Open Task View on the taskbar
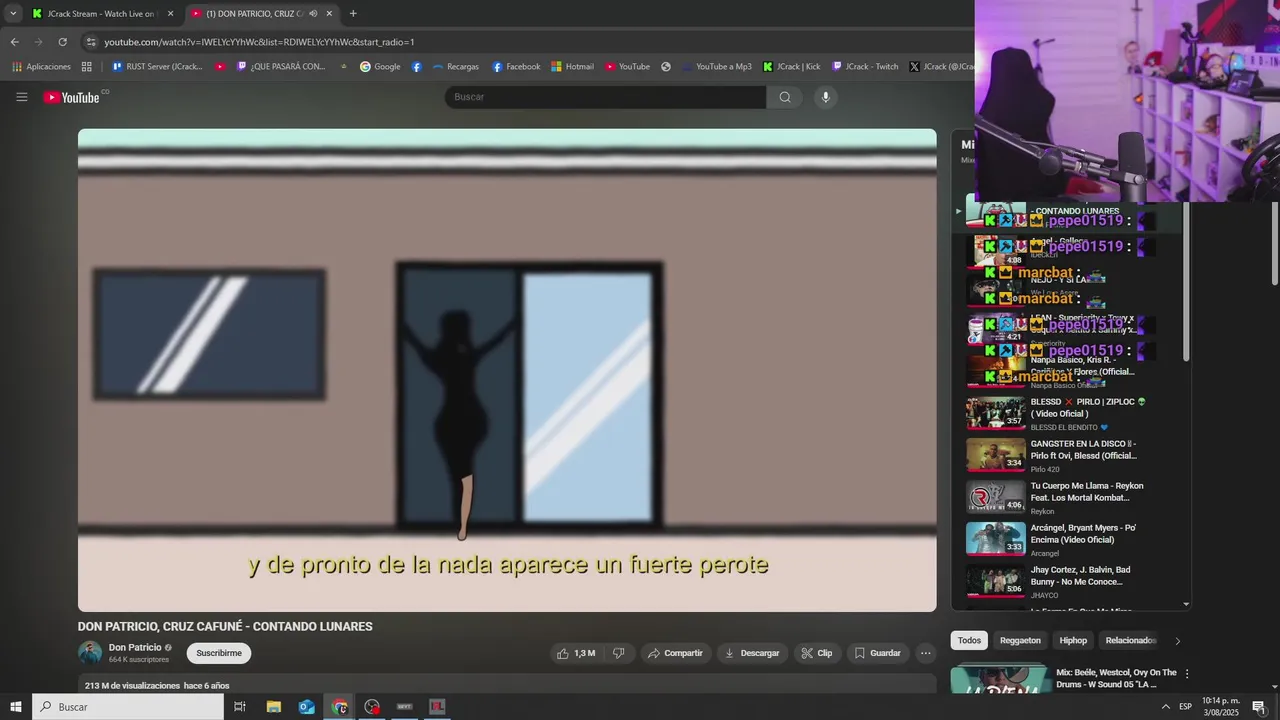This screenshot has width=1280, height=720. (240, 707)
